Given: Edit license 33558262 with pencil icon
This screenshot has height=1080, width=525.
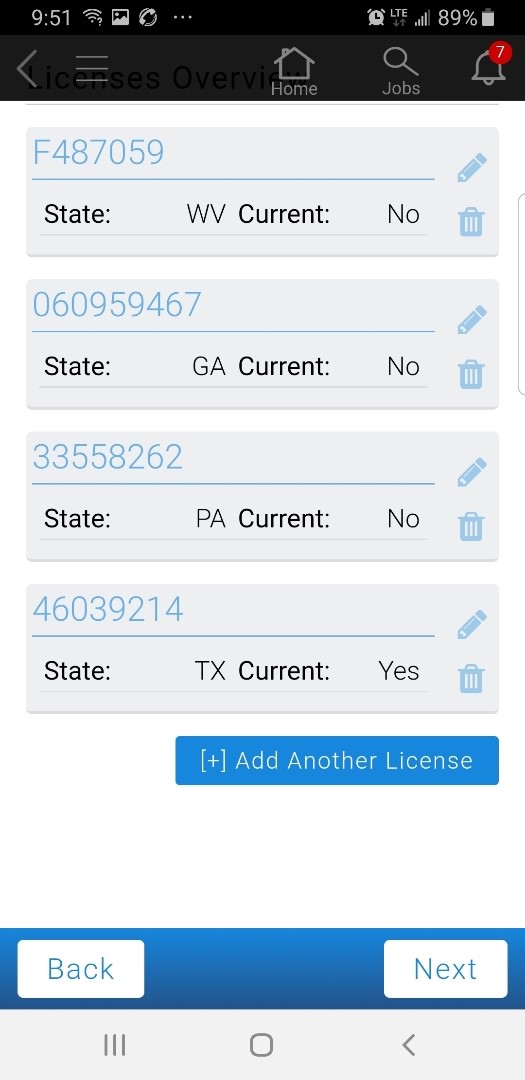Looking at the screenshot, I should tap(472, 472).
